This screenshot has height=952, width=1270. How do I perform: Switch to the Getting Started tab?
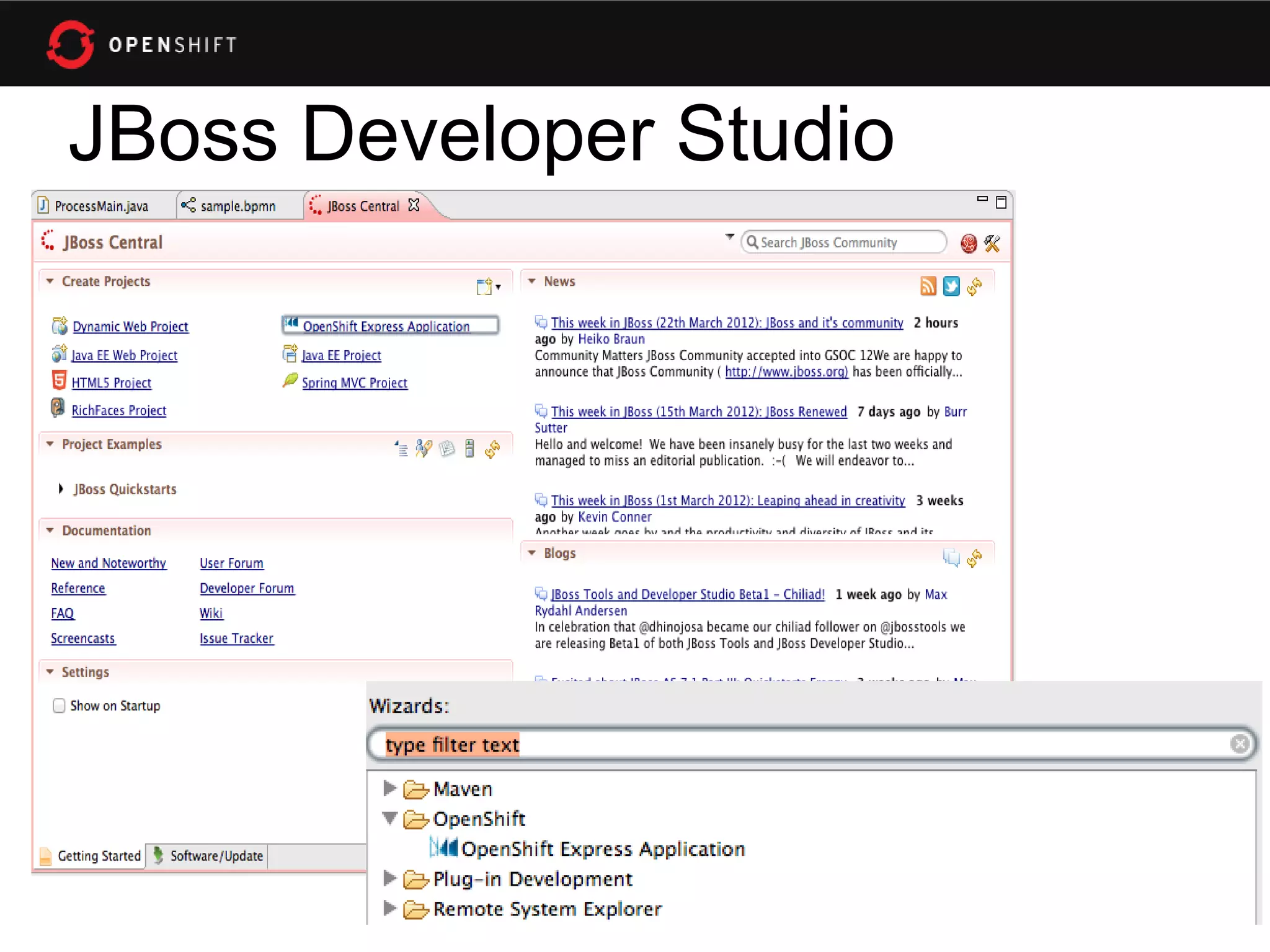[91, 856]
